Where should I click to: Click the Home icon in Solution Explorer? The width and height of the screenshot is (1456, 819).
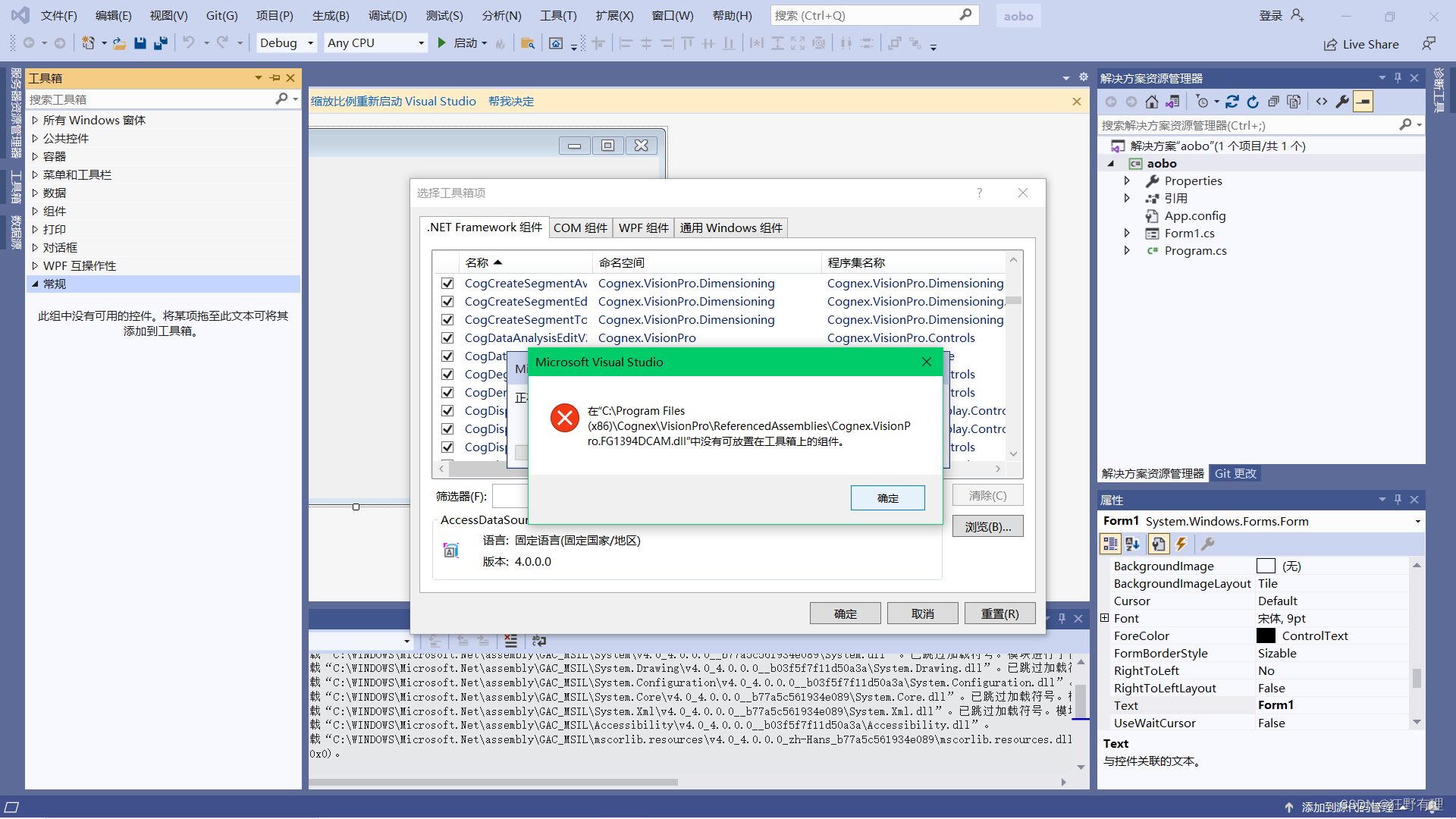pos(1151,101)
